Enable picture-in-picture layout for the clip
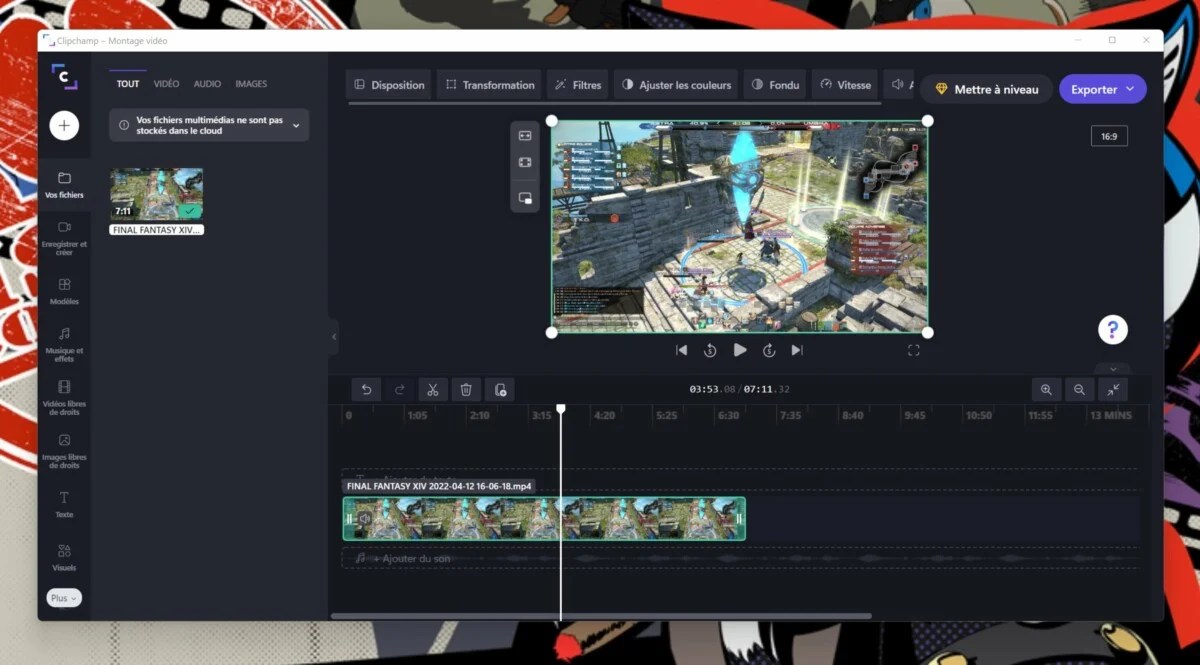The image size is (1200, 665). 525,198
